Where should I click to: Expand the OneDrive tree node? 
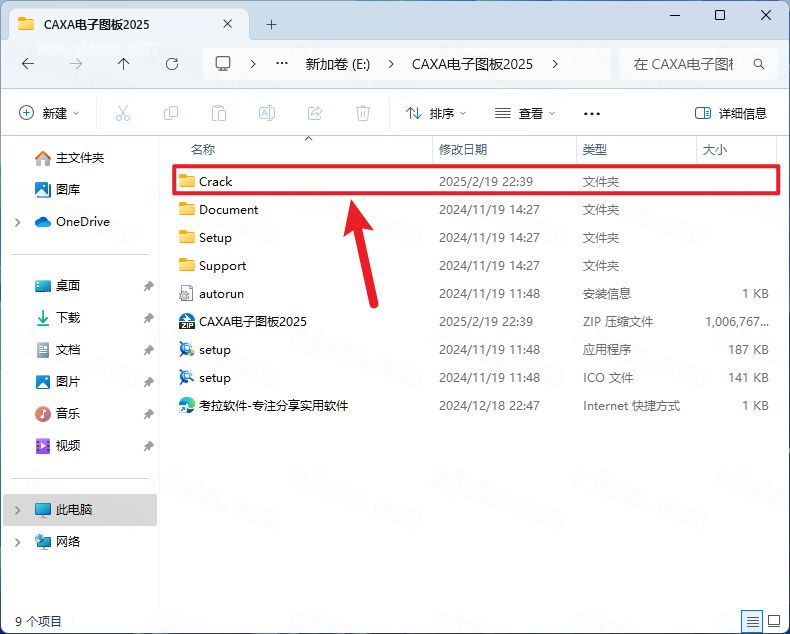tap(18, 222)
